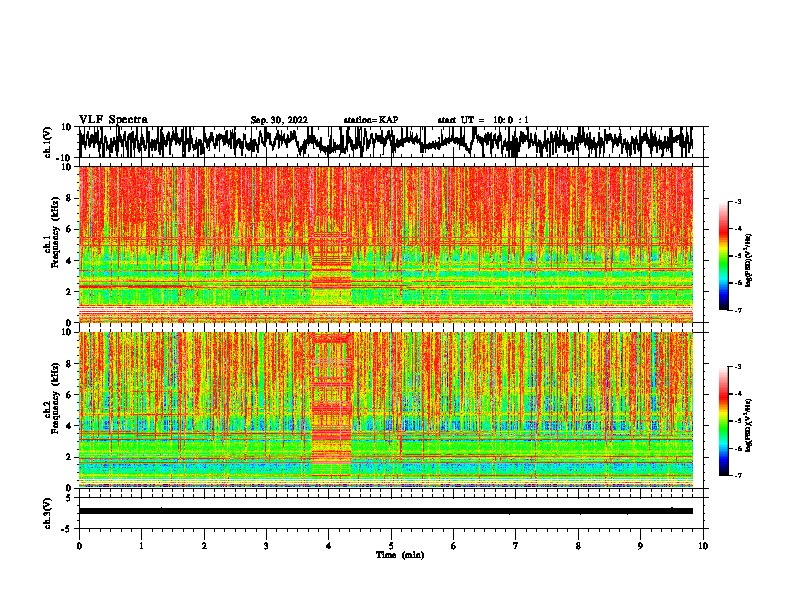Click tick label "5" on the Time axis
Viewport: 792px width, 612px height.
[391, 546]
